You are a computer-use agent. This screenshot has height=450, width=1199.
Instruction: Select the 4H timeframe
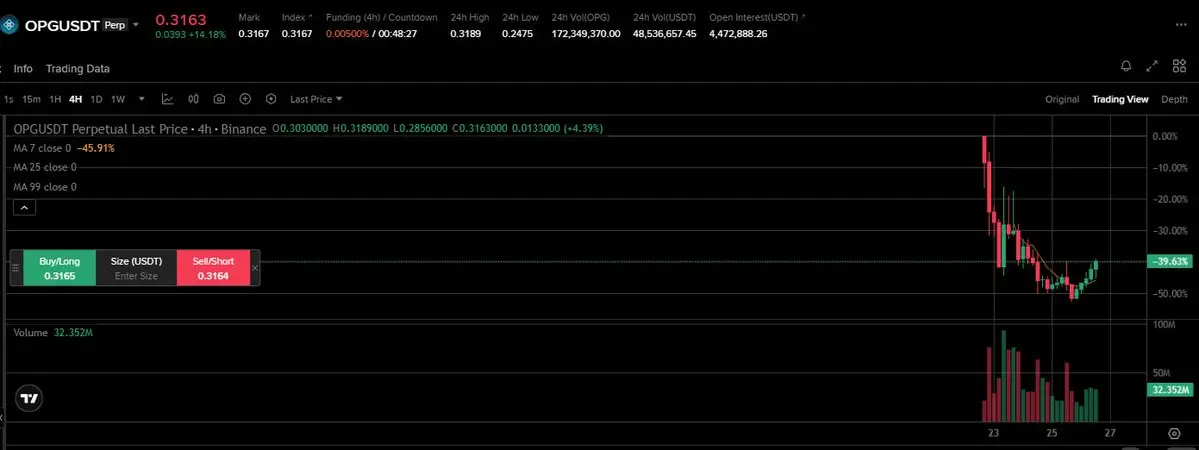tap(75, 99)
